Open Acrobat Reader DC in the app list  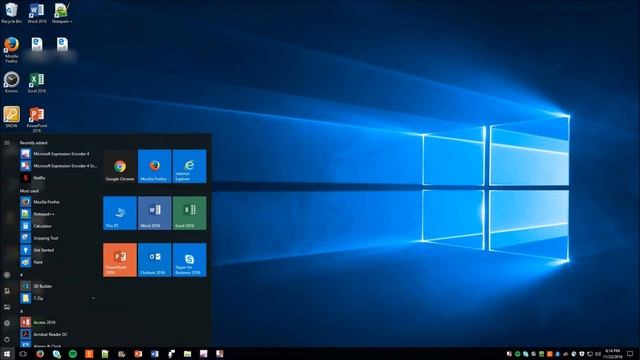pyautogui.click(x=59, y=334)
